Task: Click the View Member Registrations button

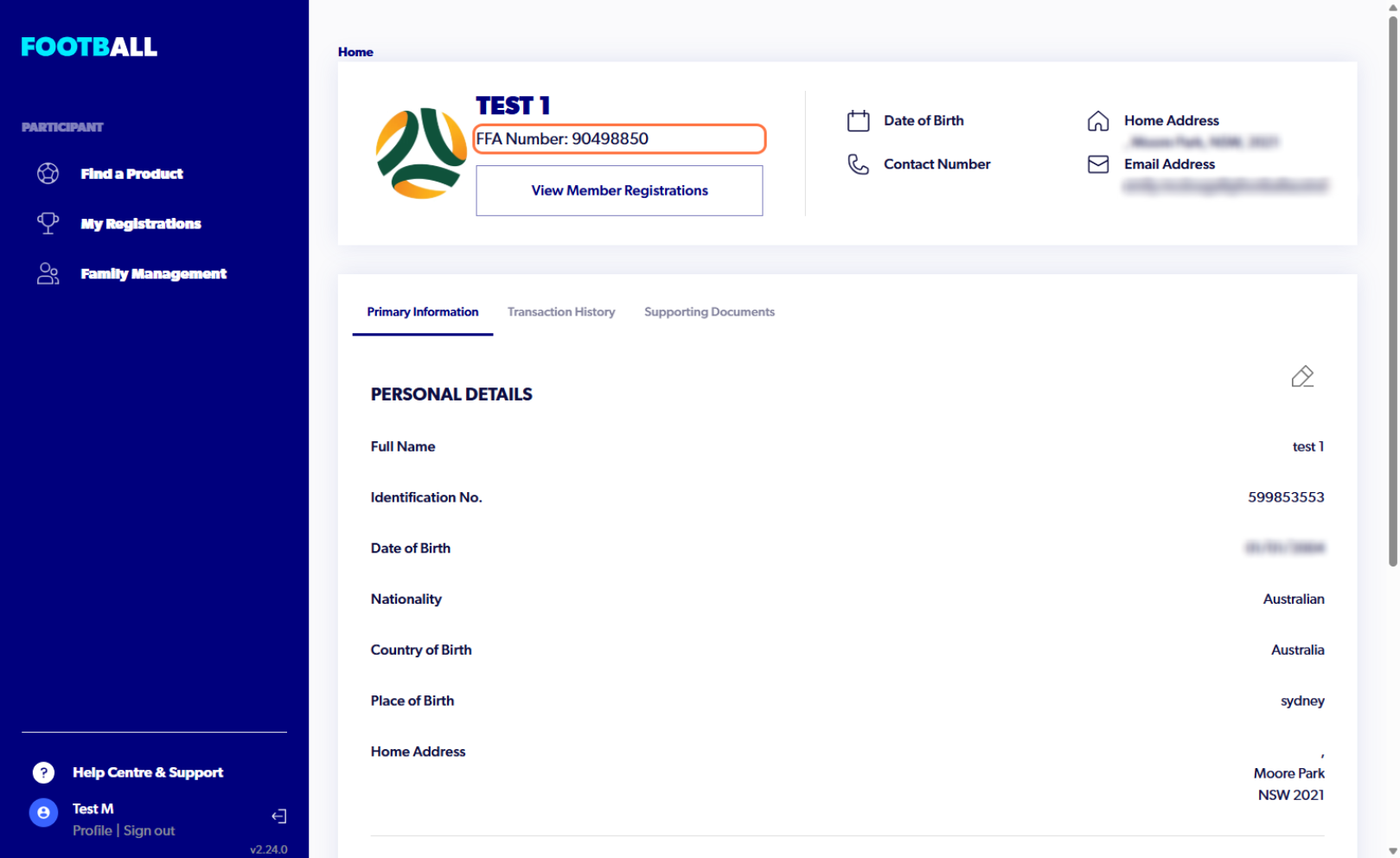Action: coord(619,190)
